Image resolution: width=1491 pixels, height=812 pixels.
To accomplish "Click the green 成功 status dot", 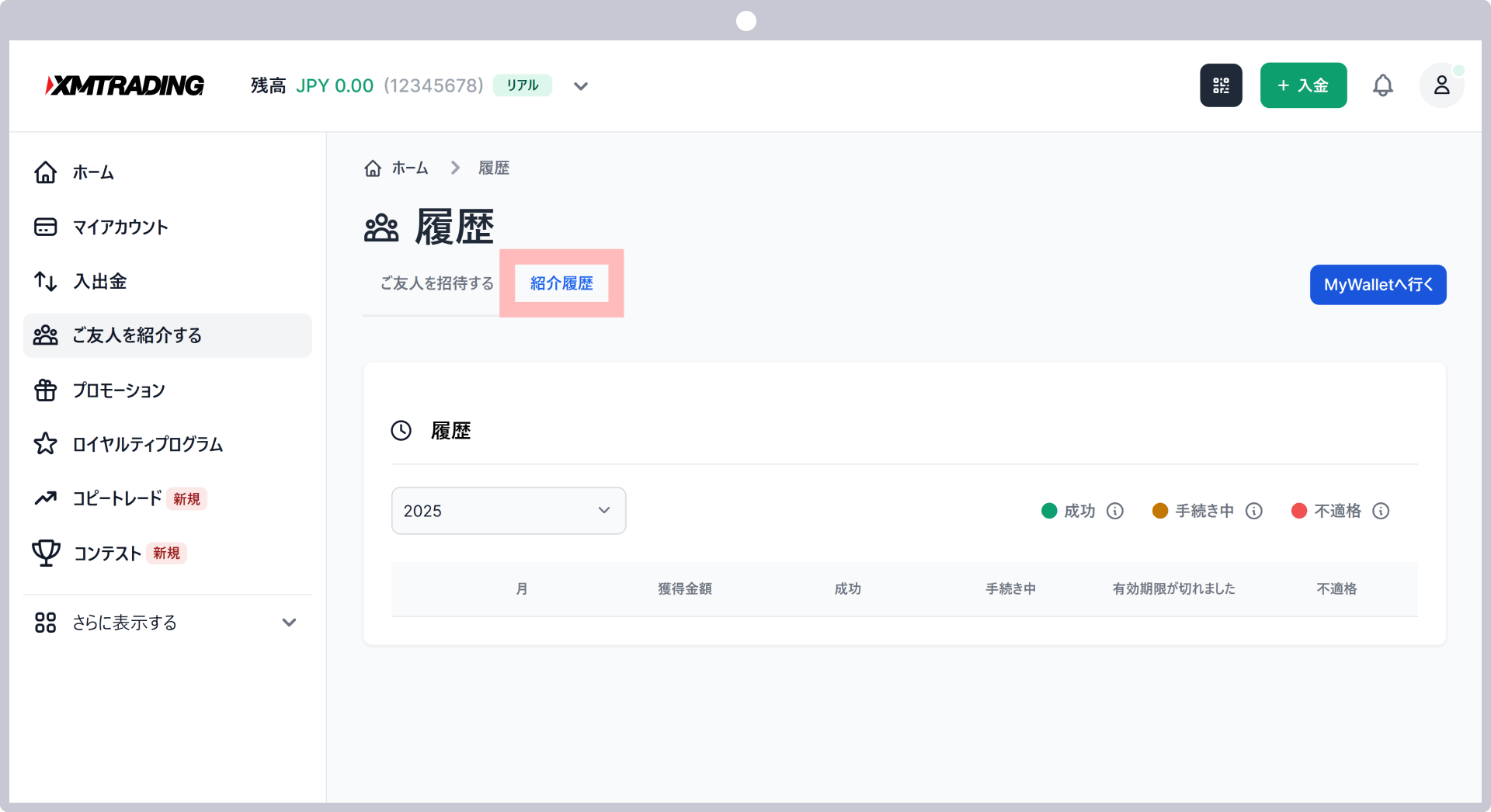I will (1049, 511).
